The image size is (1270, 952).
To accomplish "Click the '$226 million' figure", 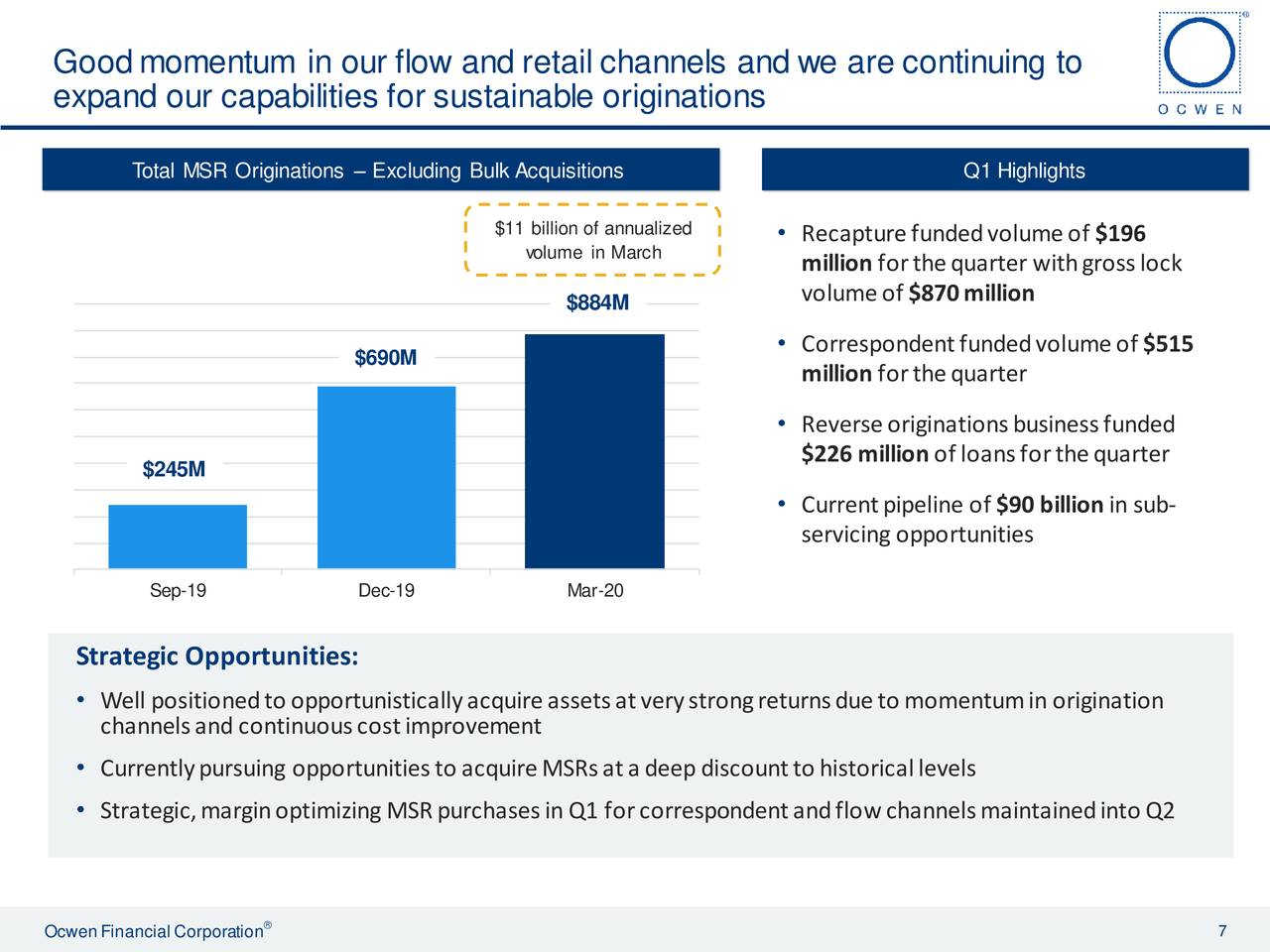I will 864,454.
